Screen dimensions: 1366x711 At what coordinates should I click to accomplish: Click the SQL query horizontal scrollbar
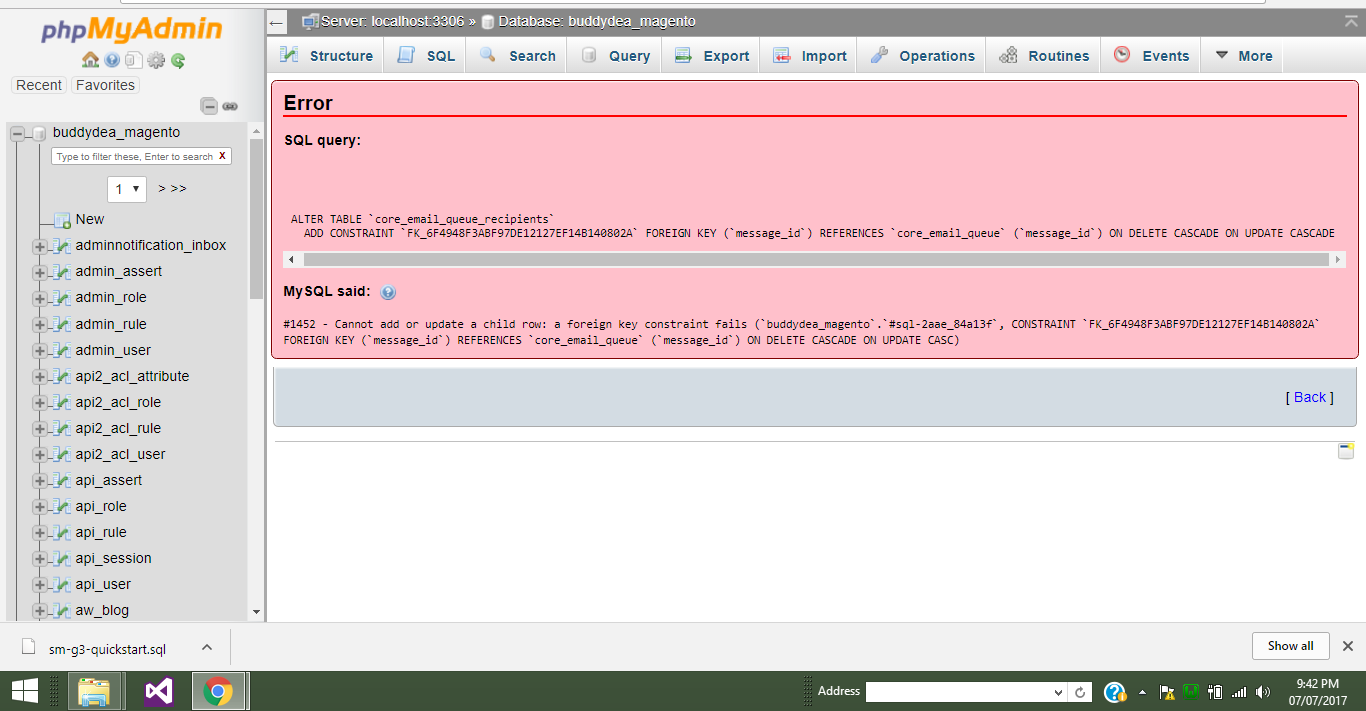point(814,259)
